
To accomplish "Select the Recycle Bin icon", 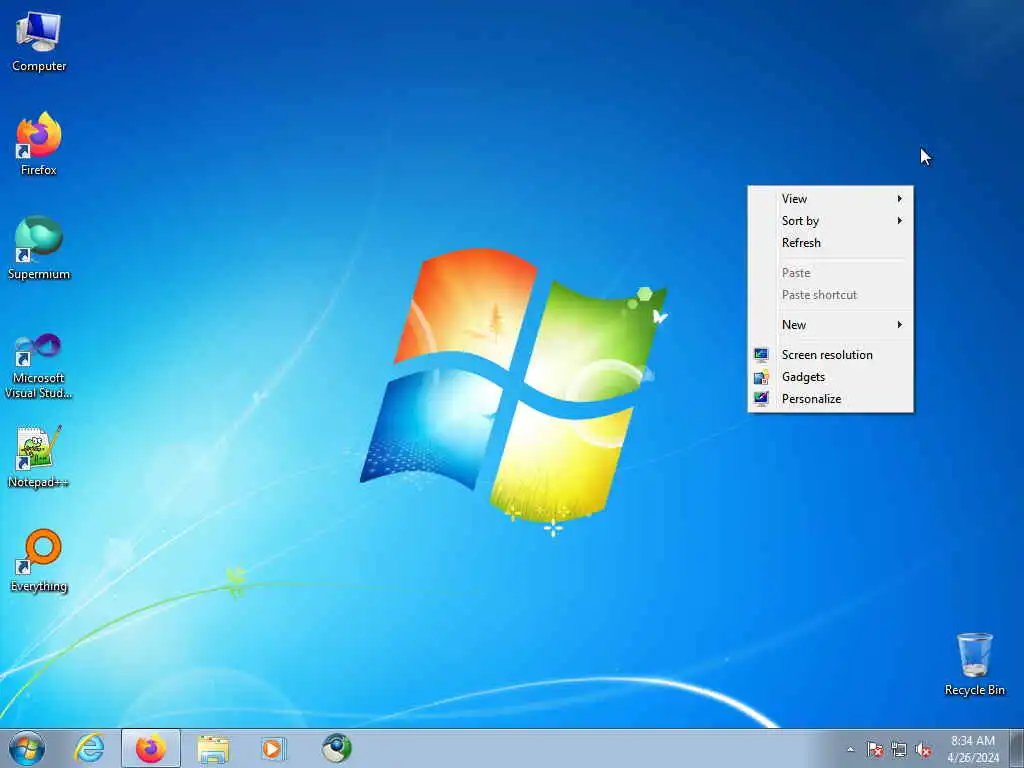I will (974, 664).
